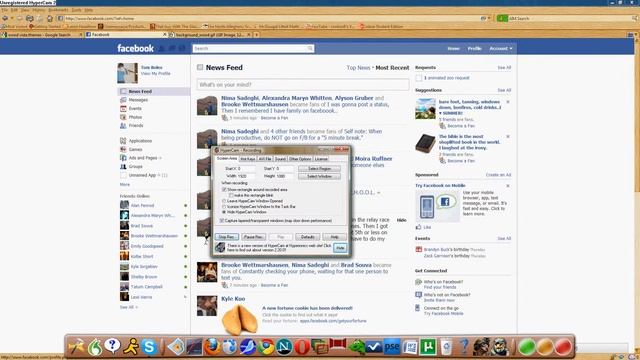This screenshot has height=360, width=640.
Task: Select Hide HyperCam Window radio button
Action: click(224, 212)
